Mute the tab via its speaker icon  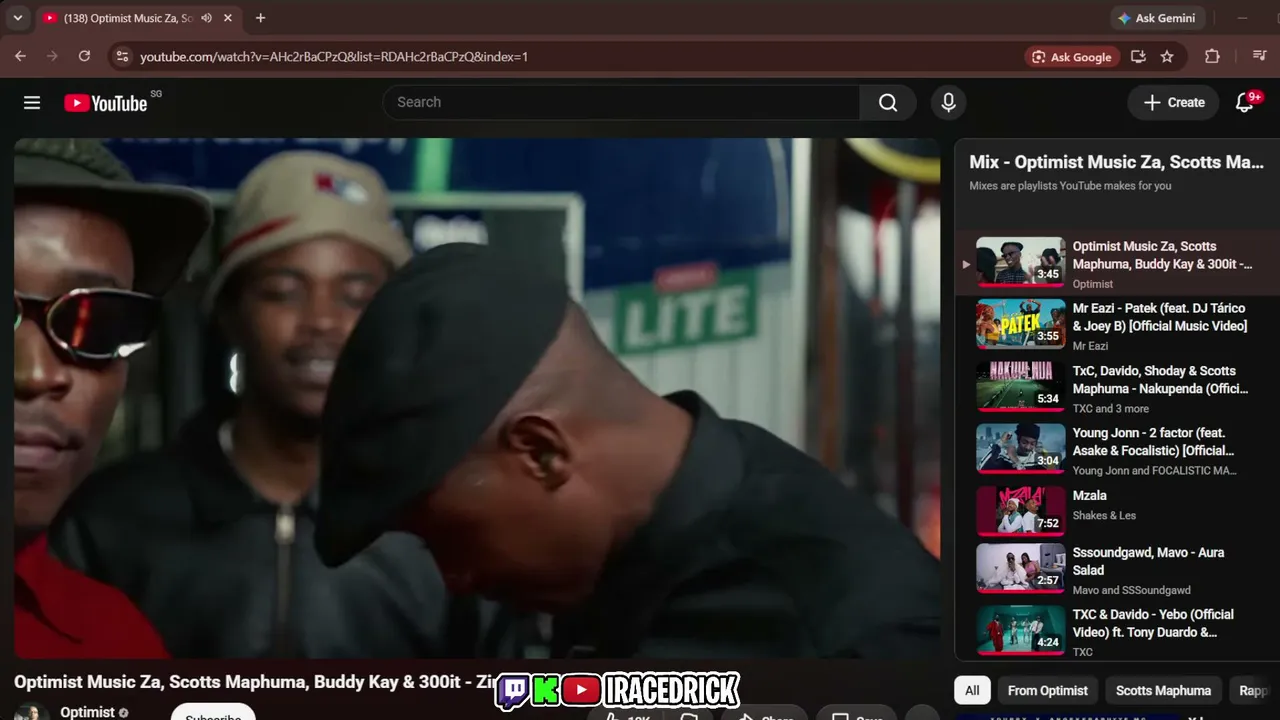206,18
